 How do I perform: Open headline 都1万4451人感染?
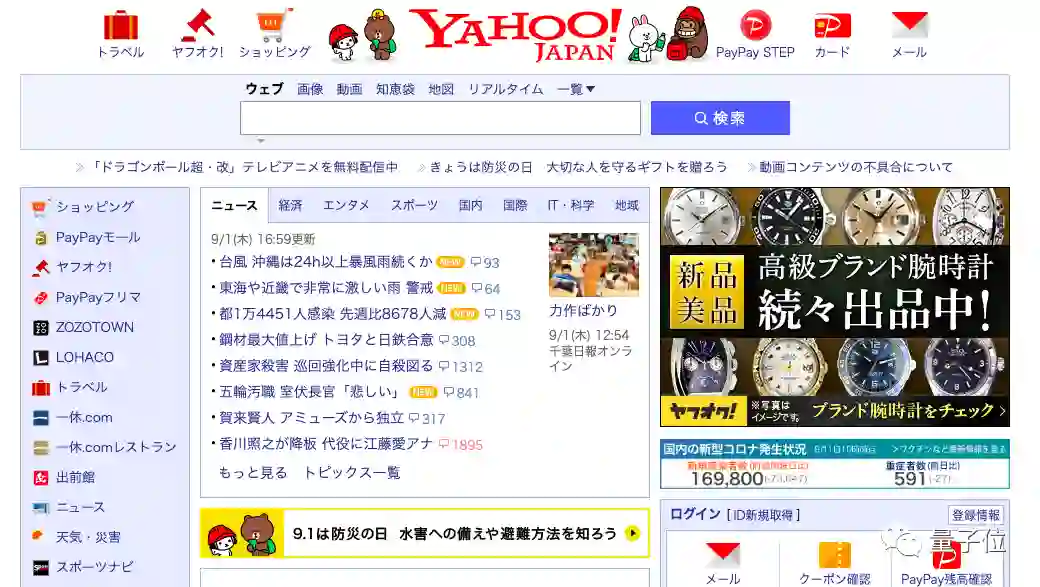[332, 314]
